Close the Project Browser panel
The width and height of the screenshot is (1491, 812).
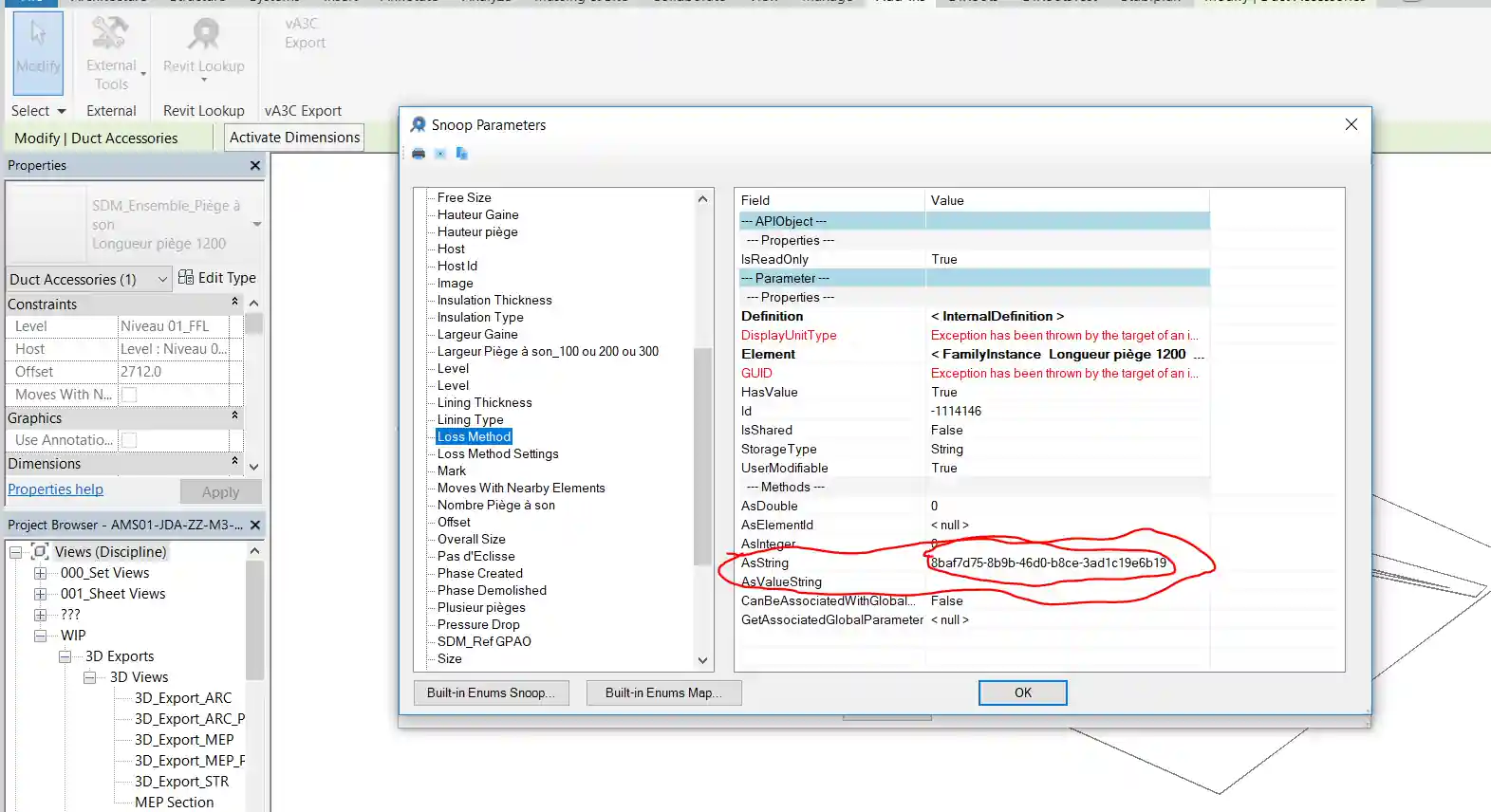tap(255, 525)
